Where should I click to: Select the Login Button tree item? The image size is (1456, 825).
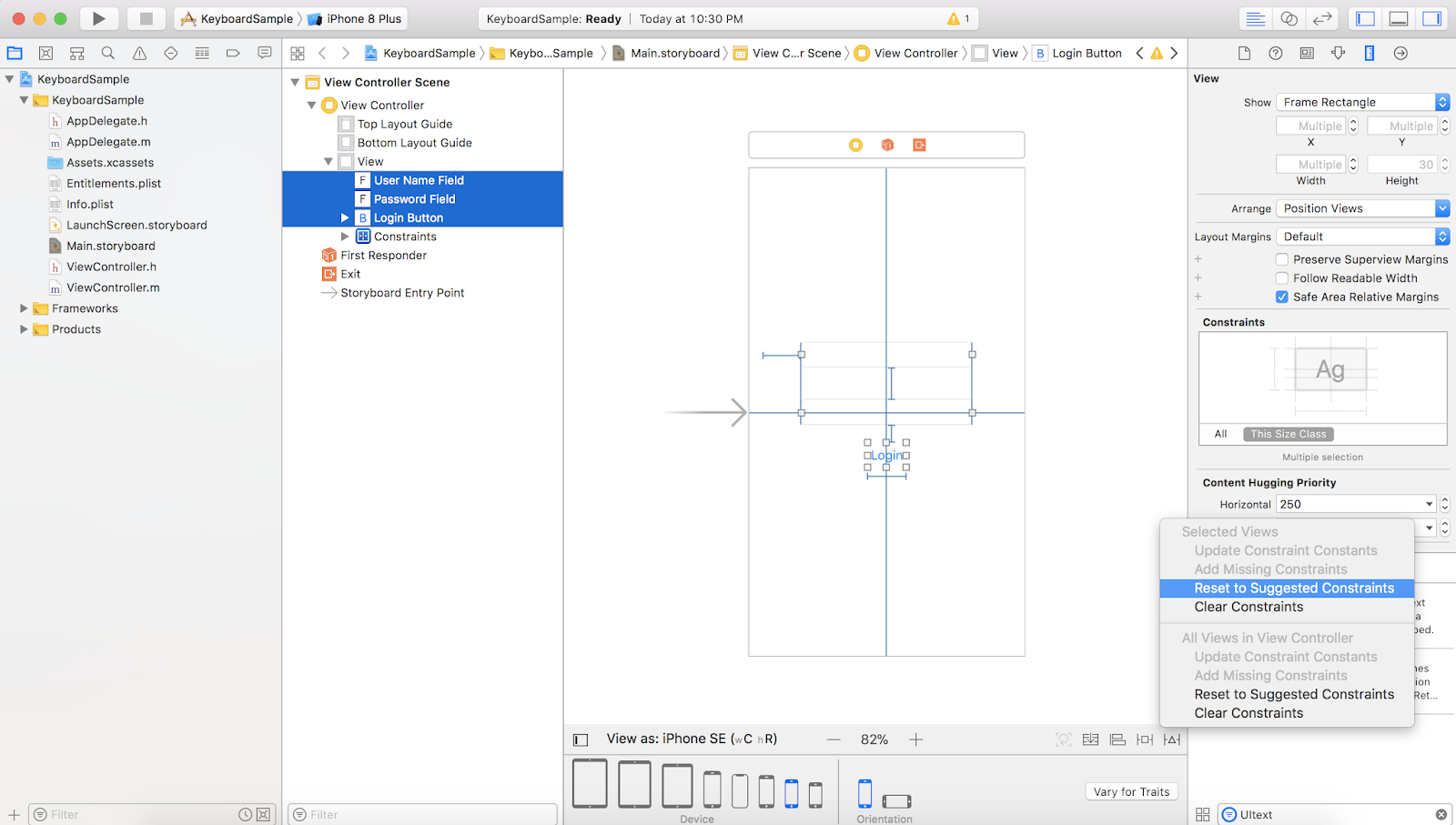pos(408,217)
